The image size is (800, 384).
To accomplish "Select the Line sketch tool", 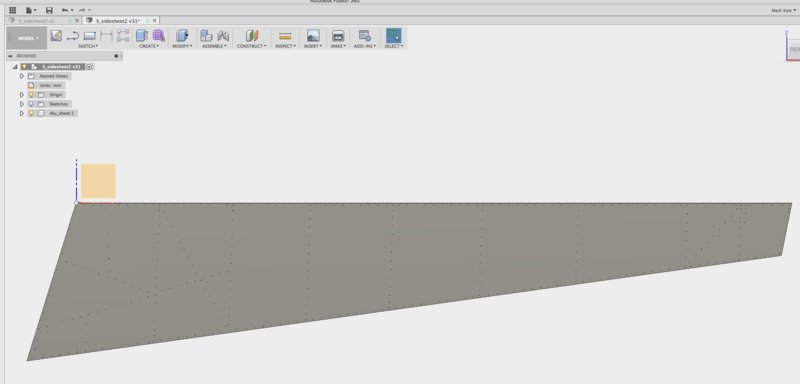I will click(x=73, y=36).
